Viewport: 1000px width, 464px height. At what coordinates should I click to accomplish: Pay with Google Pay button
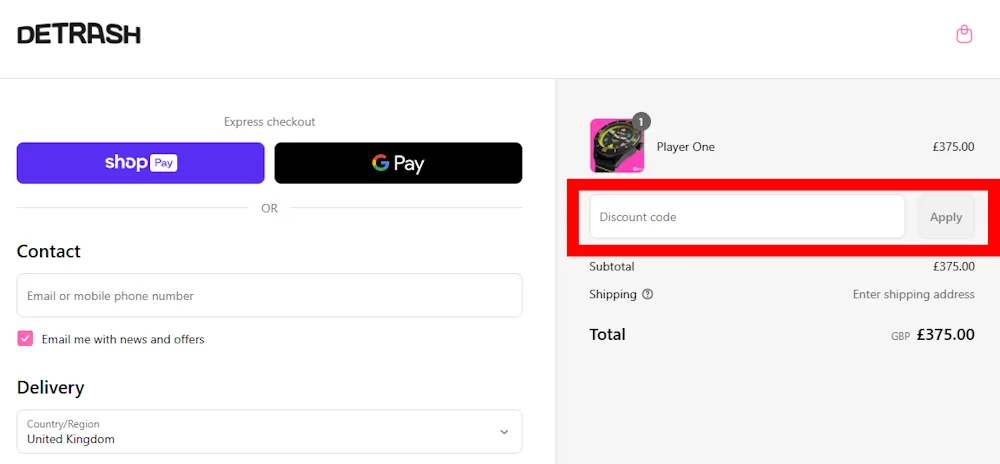pyautogui.click(x=398, y=163)
